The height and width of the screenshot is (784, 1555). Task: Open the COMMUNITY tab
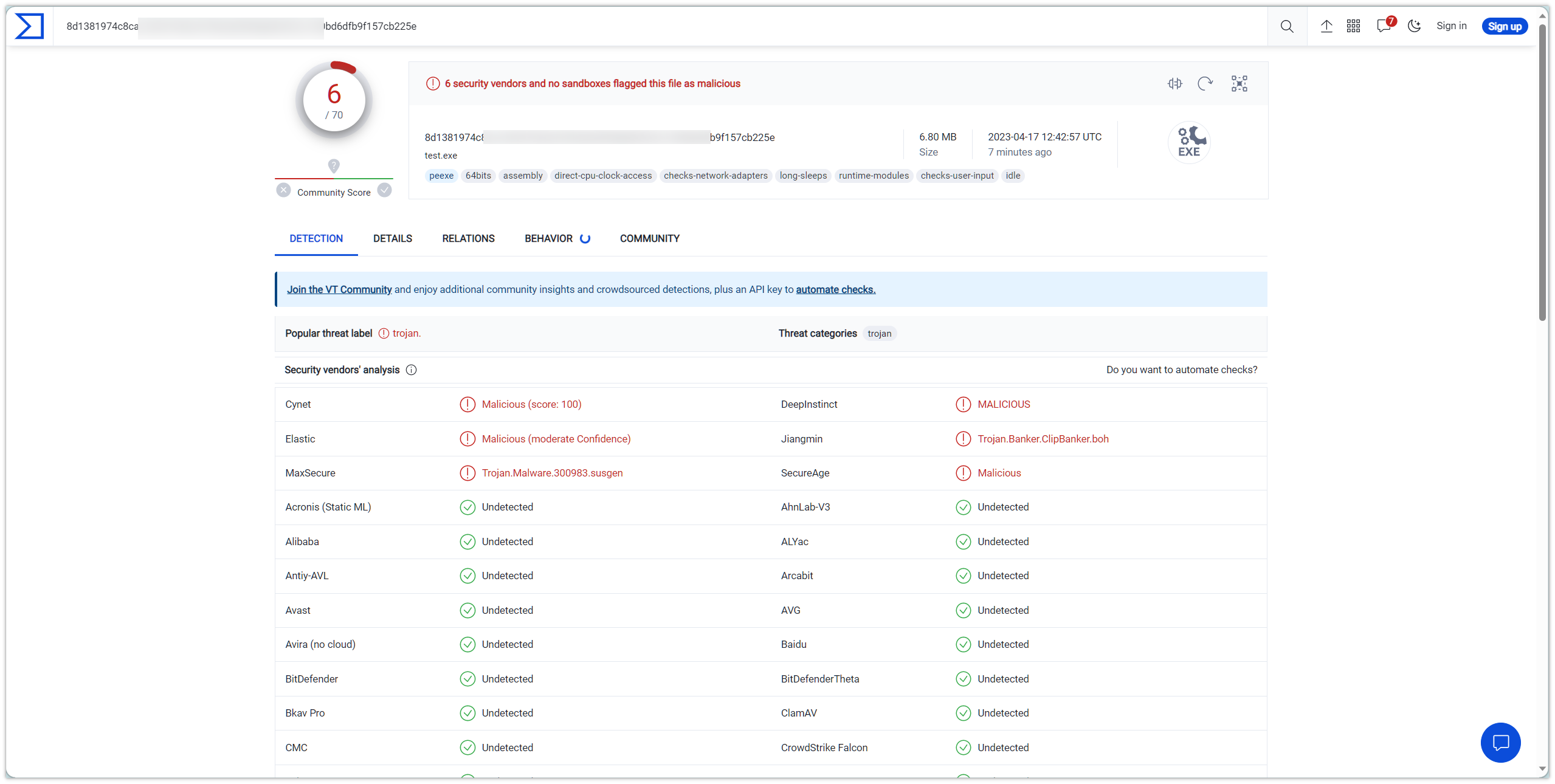650,239
